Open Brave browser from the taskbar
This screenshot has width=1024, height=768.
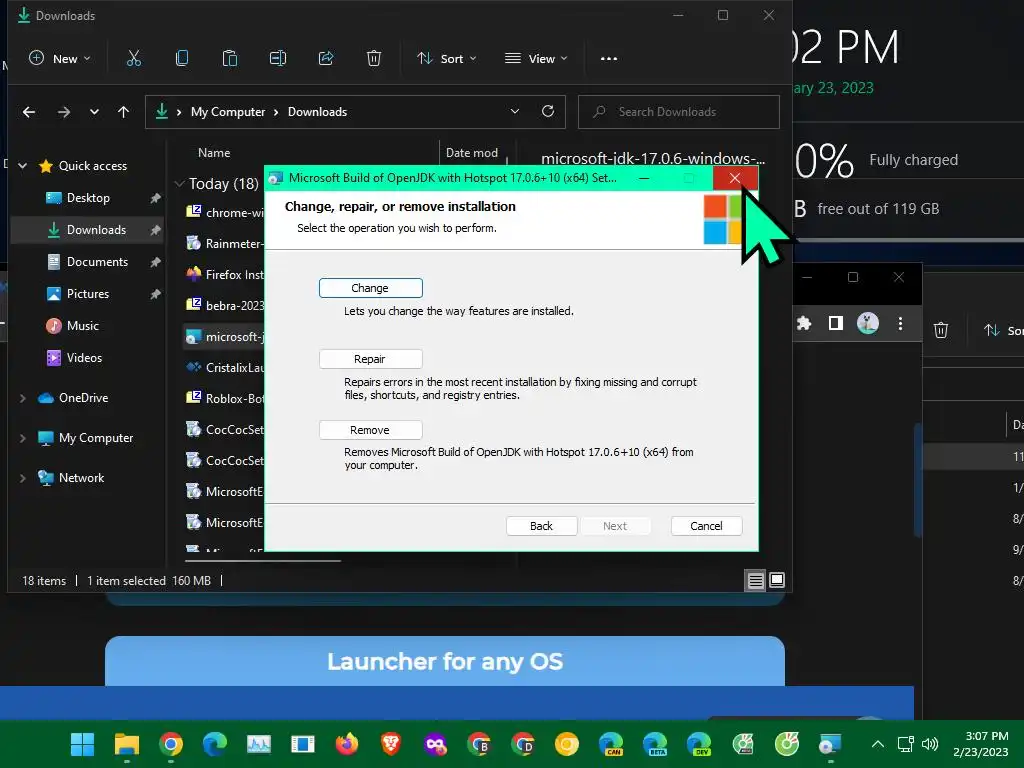click(391, 744)
